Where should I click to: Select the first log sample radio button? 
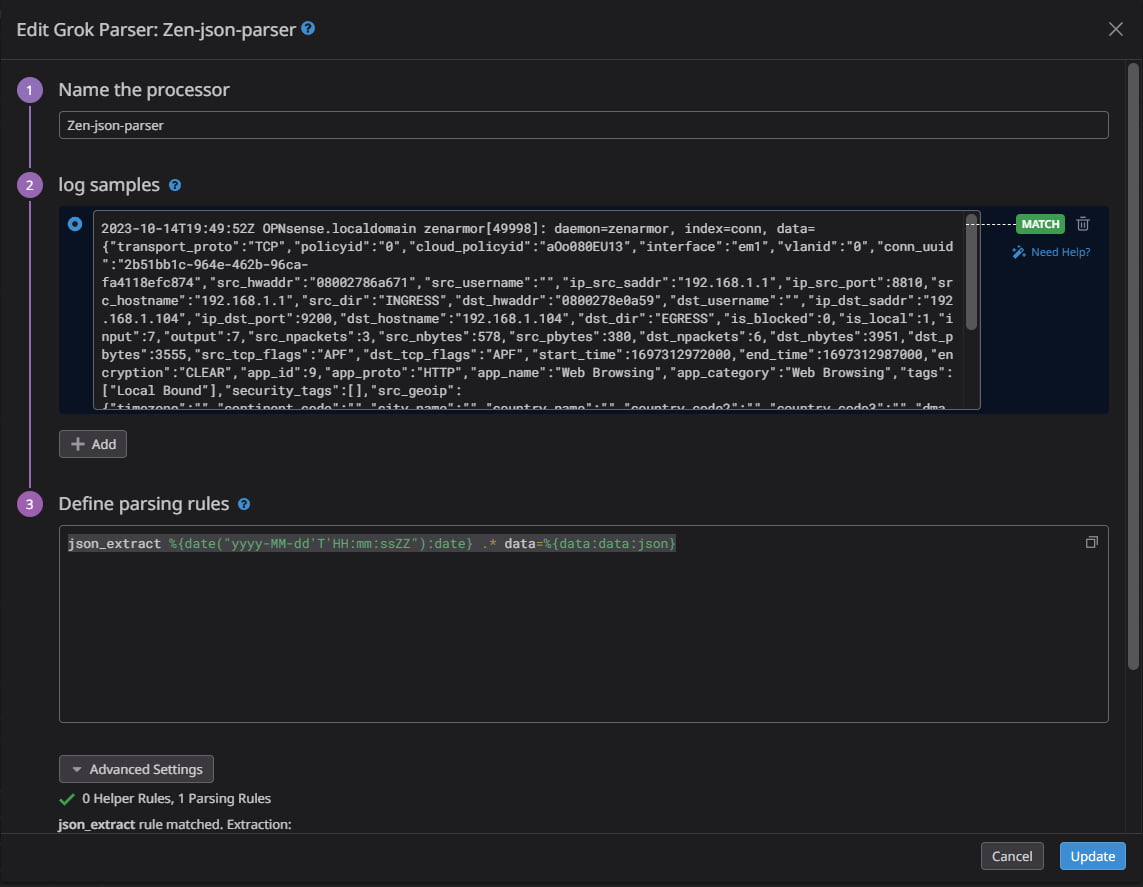click(x=75, y=224)
